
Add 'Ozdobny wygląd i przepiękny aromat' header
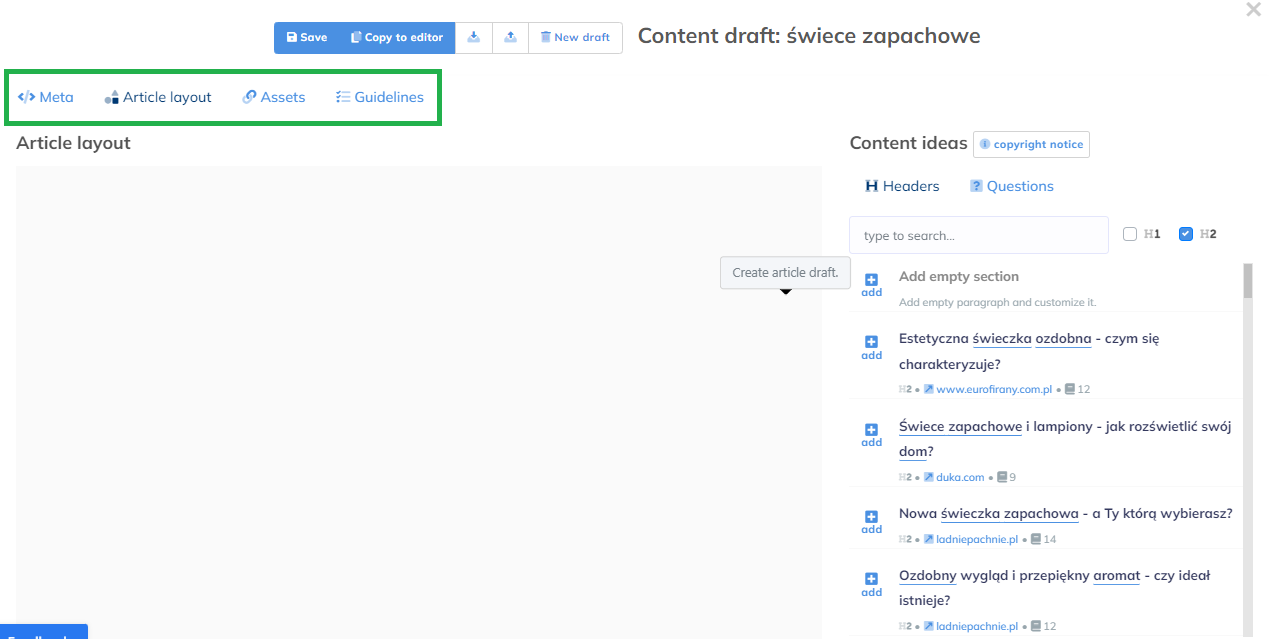click(871, 580)
